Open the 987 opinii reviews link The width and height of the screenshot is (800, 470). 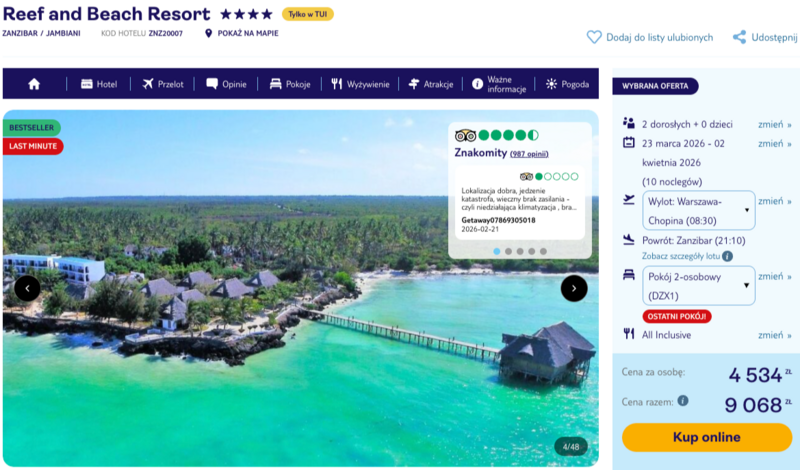pyautogui.click(x=529, y=154)
